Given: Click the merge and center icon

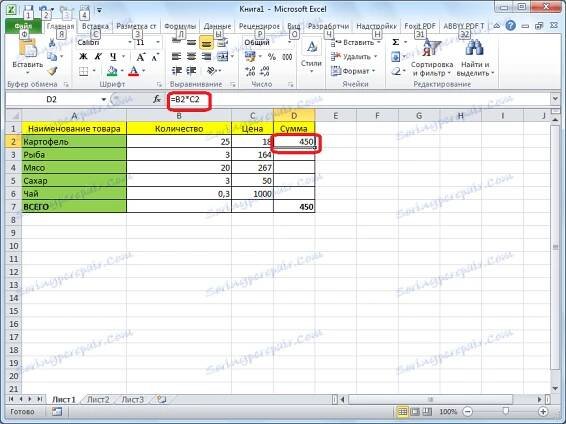Looking at the screenshot, I should click(222, 57).
